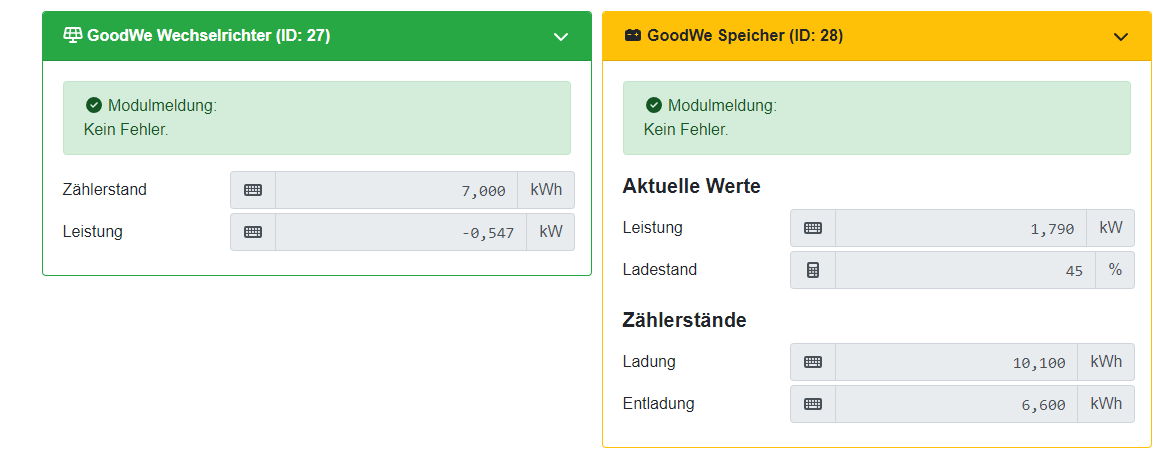Screen dimensions: 1166x461
Task: Click the solar panel icon in Wechselrichter header
Action: point(72,36)
